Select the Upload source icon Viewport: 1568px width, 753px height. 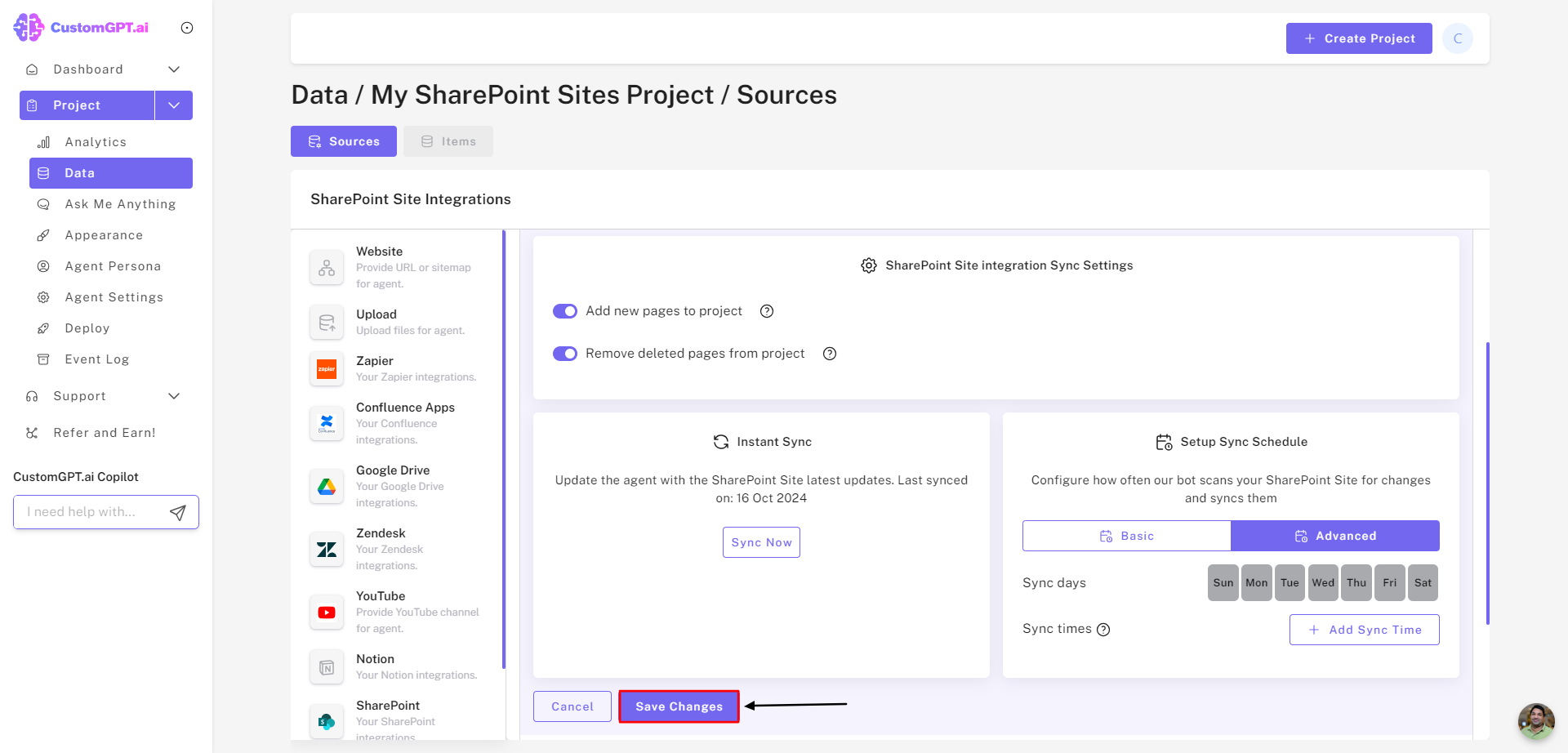[x=327, y=323]
